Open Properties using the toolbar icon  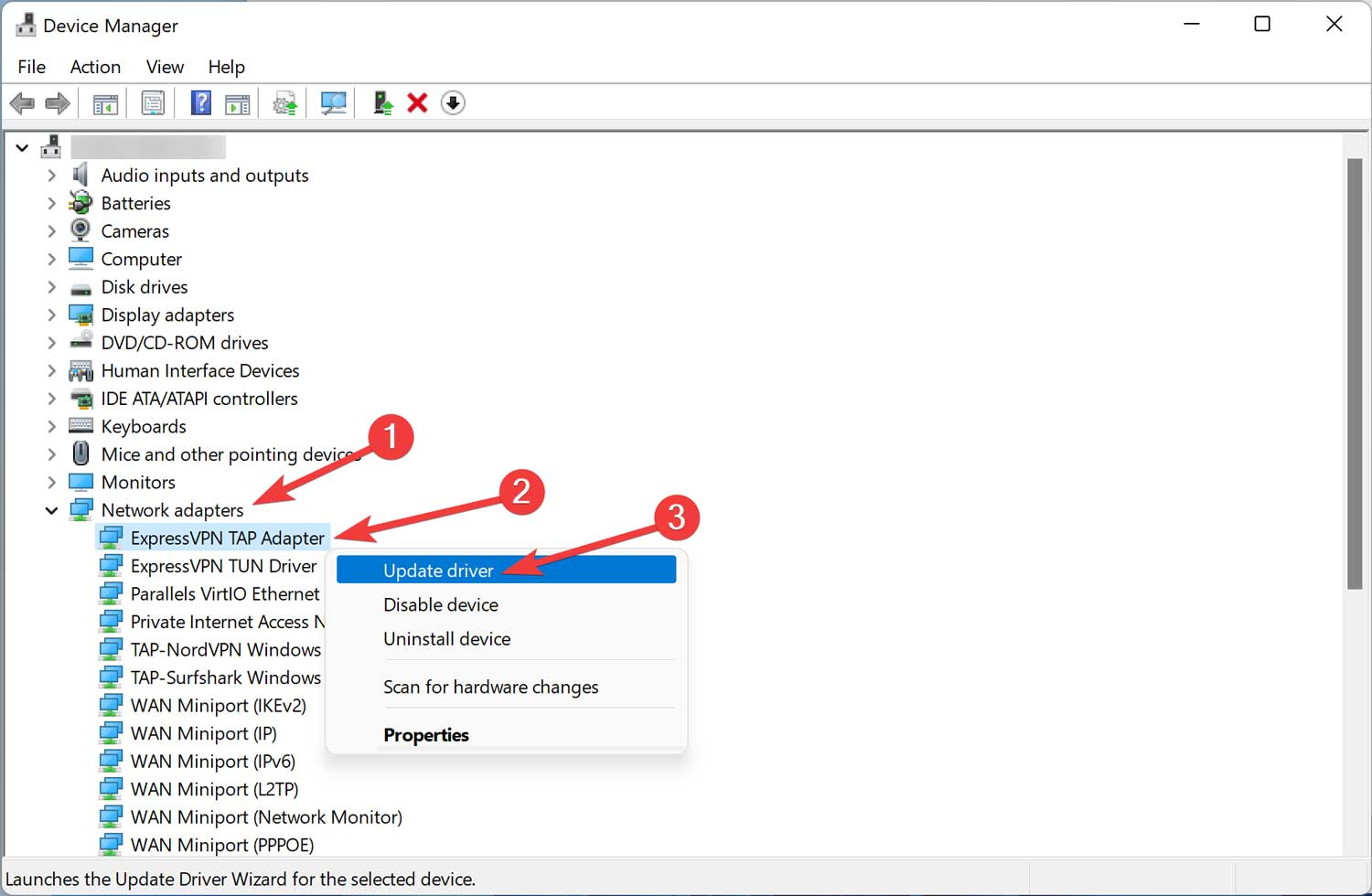point(153,102)
